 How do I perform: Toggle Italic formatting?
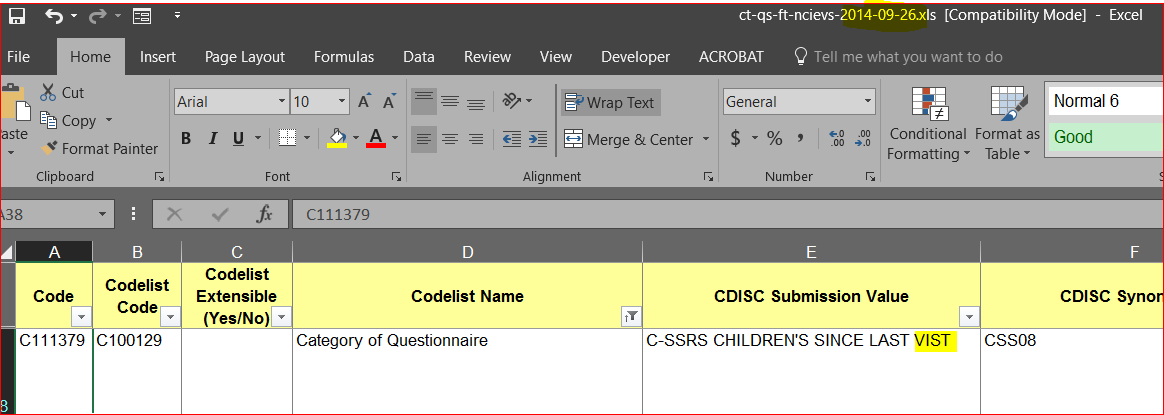(212, 138)
